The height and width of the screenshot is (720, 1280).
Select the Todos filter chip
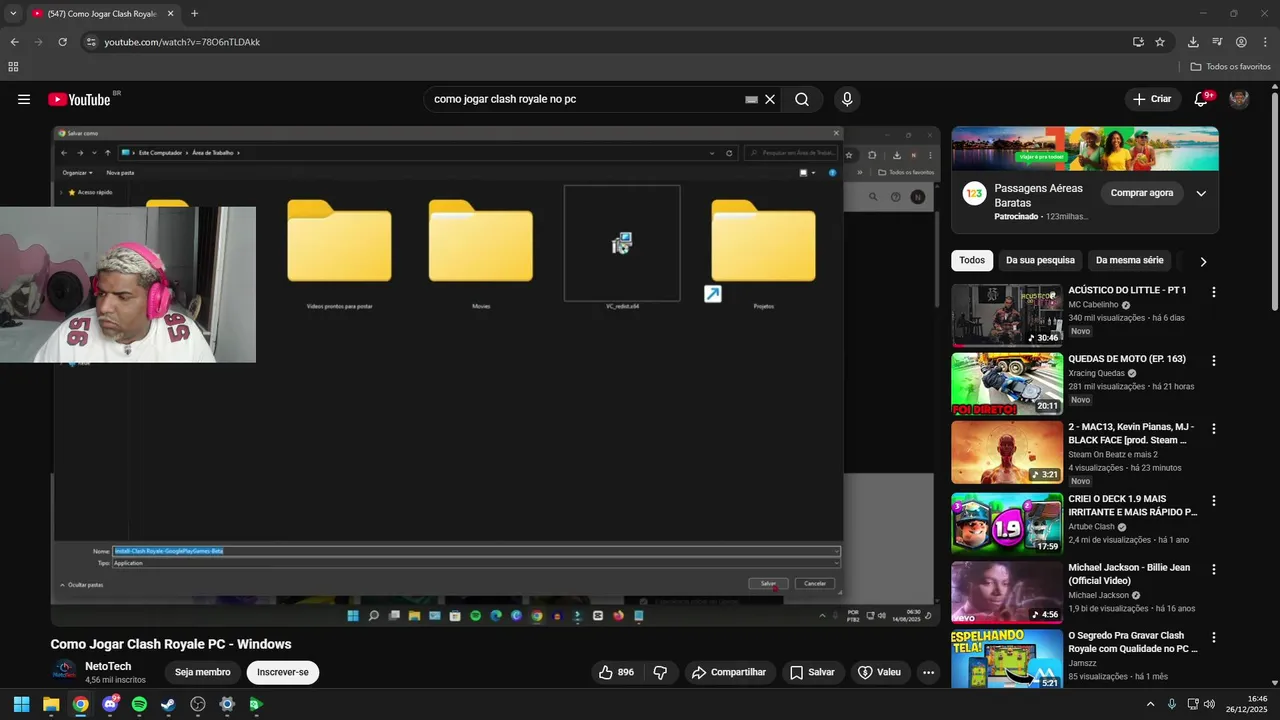pos(972,260)
